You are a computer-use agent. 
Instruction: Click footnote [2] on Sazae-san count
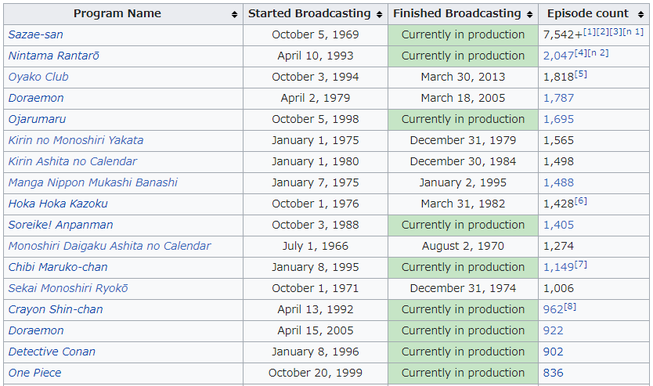603,32
